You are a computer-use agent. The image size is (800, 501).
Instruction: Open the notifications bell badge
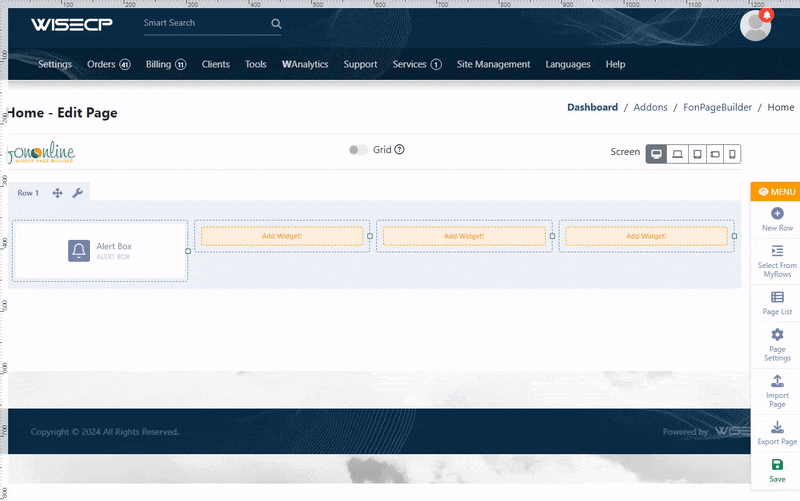click(766, 15)
